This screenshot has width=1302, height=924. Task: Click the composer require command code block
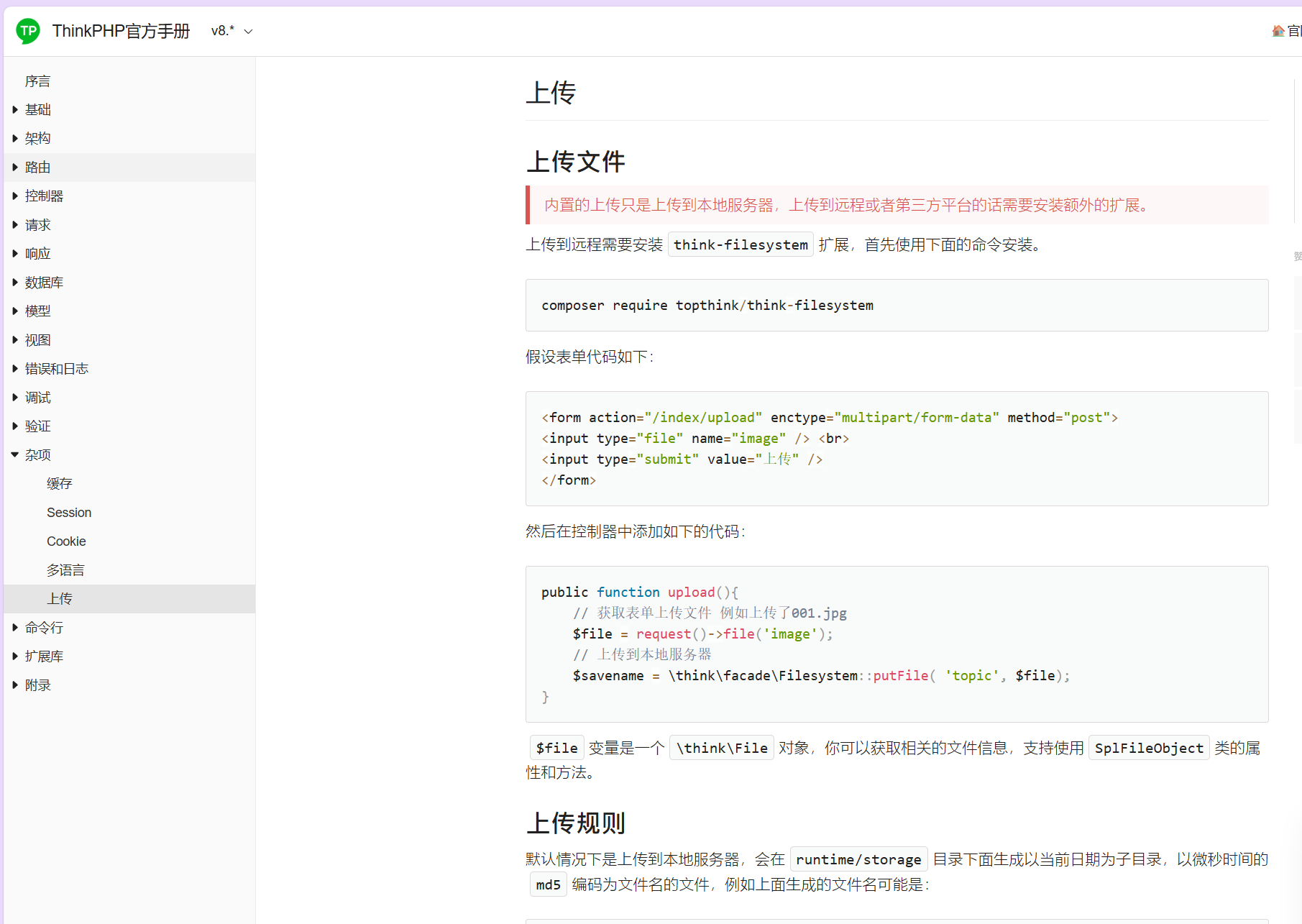897,305
